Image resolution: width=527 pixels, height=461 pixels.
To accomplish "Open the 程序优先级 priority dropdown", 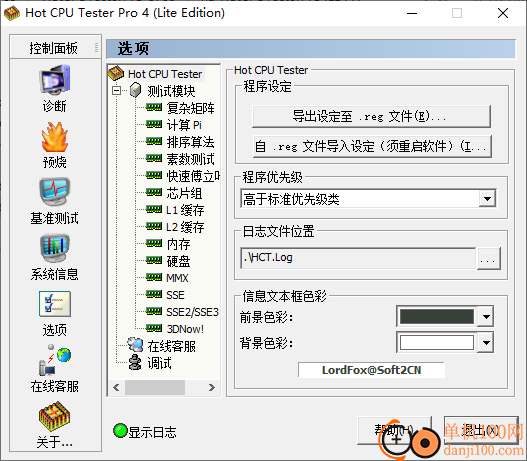I will pyautogui.click(x=487, y=199).
